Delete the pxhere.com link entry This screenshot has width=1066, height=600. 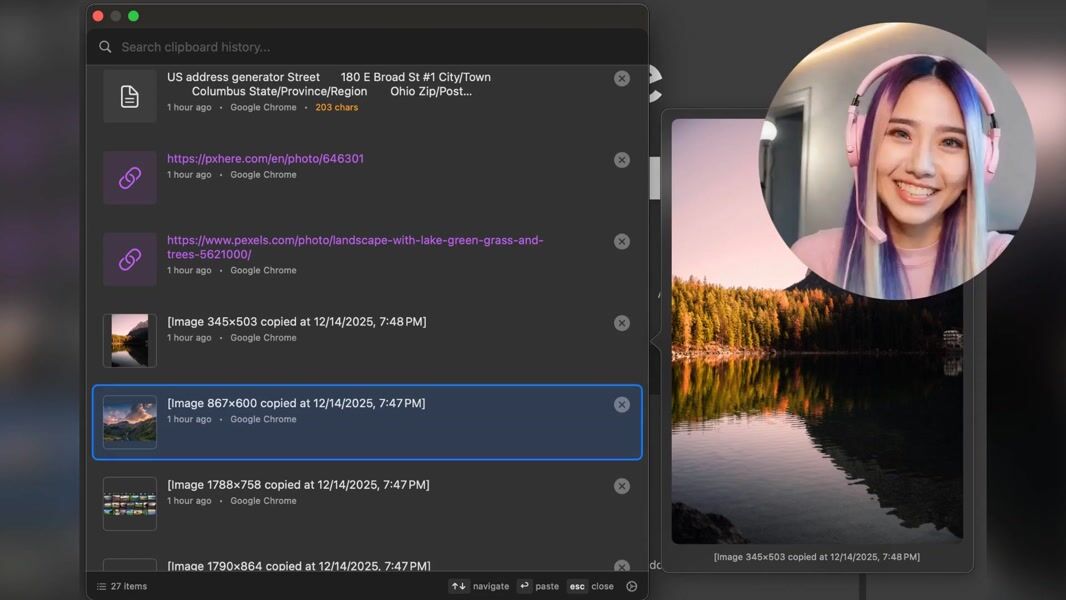pos(621,160)
